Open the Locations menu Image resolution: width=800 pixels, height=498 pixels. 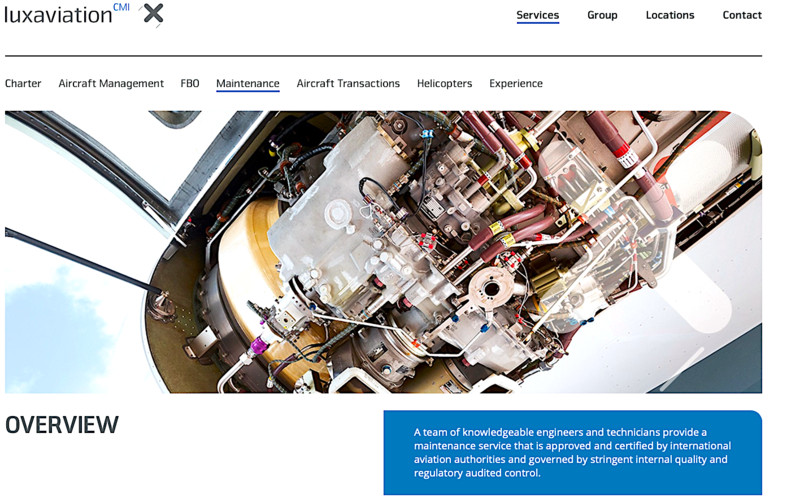(x=670, y=15)
